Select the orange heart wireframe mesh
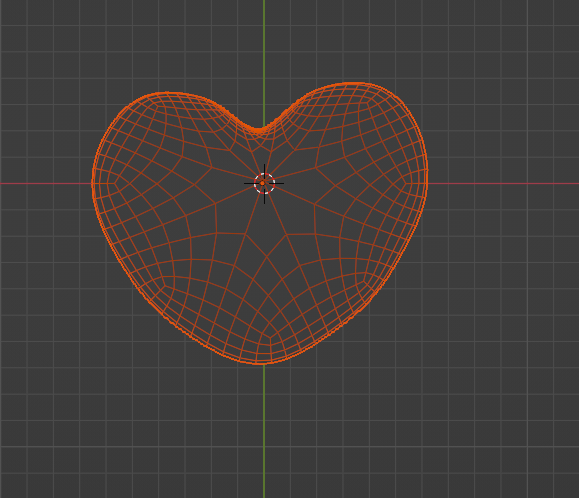The width and height of the screenshot is (579, 498). coord(260,223)
